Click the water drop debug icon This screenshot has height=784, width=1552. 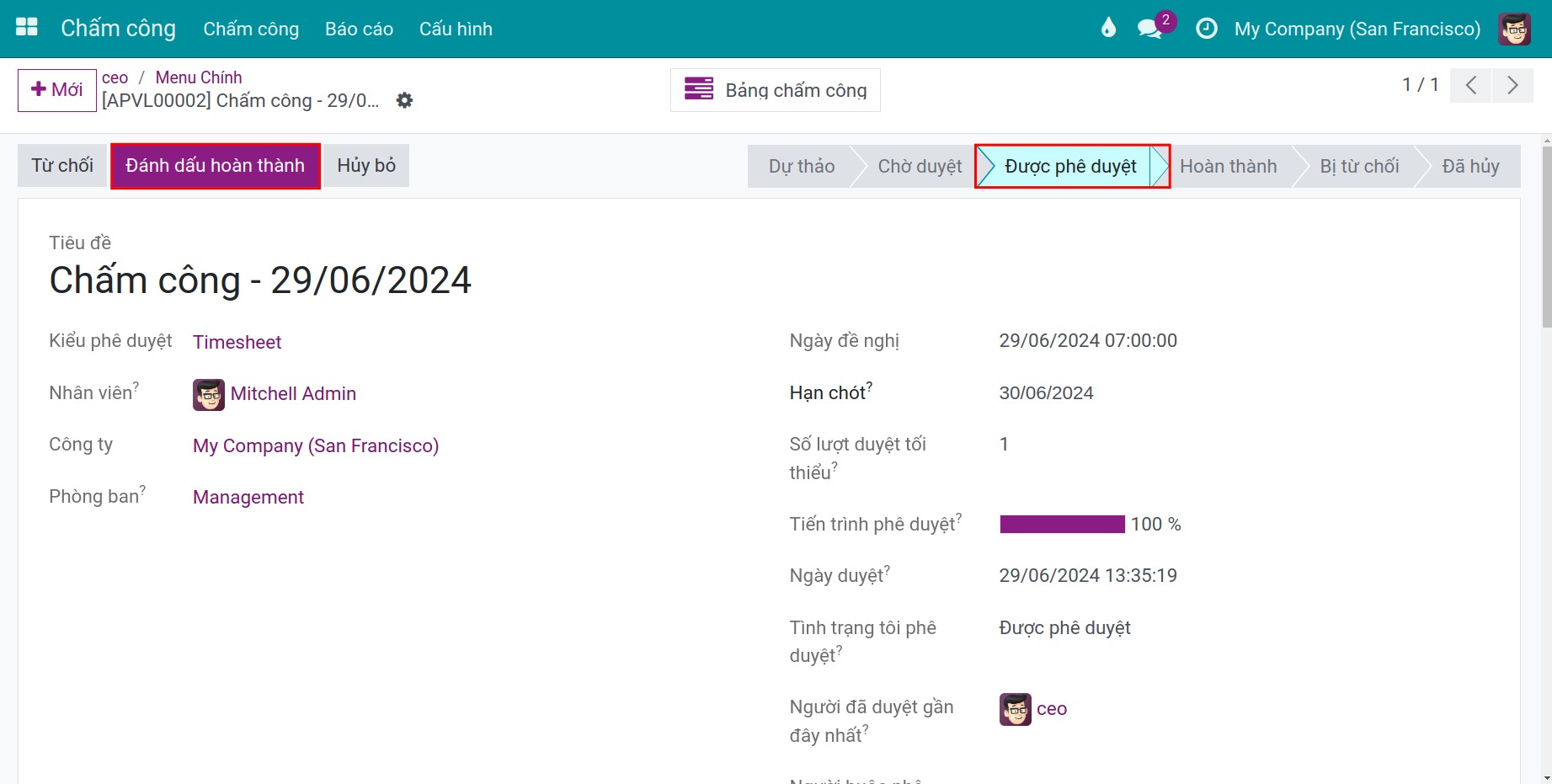(x=1108, y=29)
